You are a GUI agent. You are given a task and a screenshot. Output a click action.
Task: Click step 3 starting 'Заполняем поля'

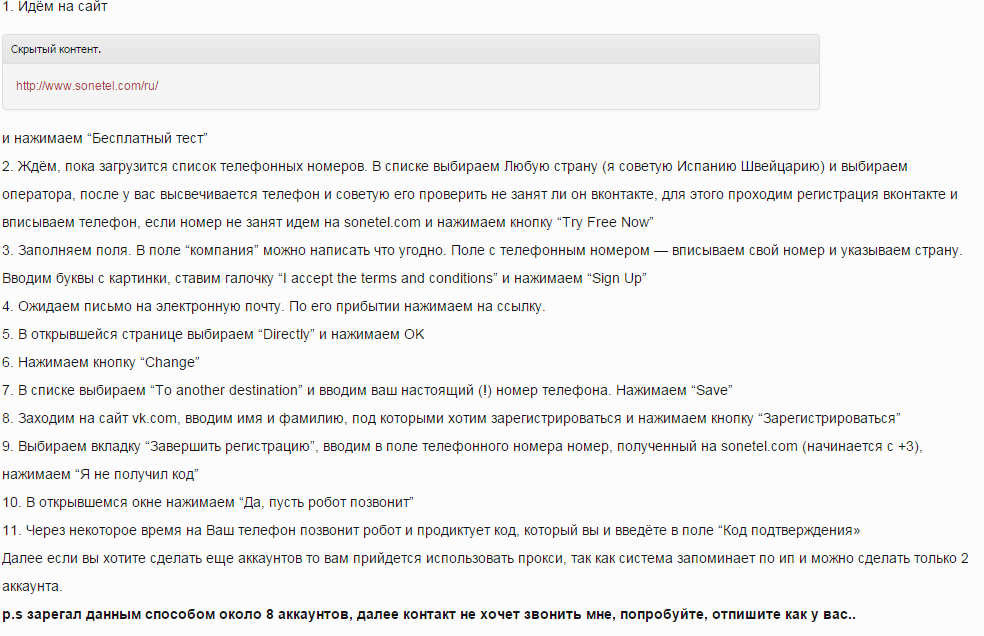click(482, 264)
